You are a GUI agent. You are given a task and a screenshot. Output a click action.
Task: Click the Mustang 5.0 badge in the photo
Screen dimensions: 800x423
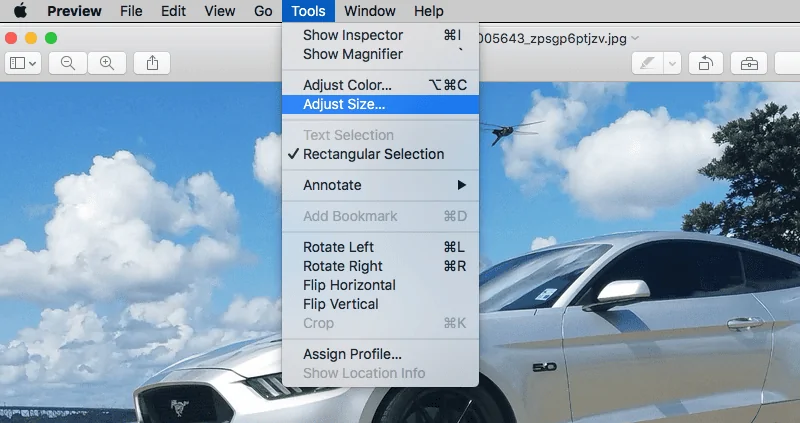pos(544,367)
